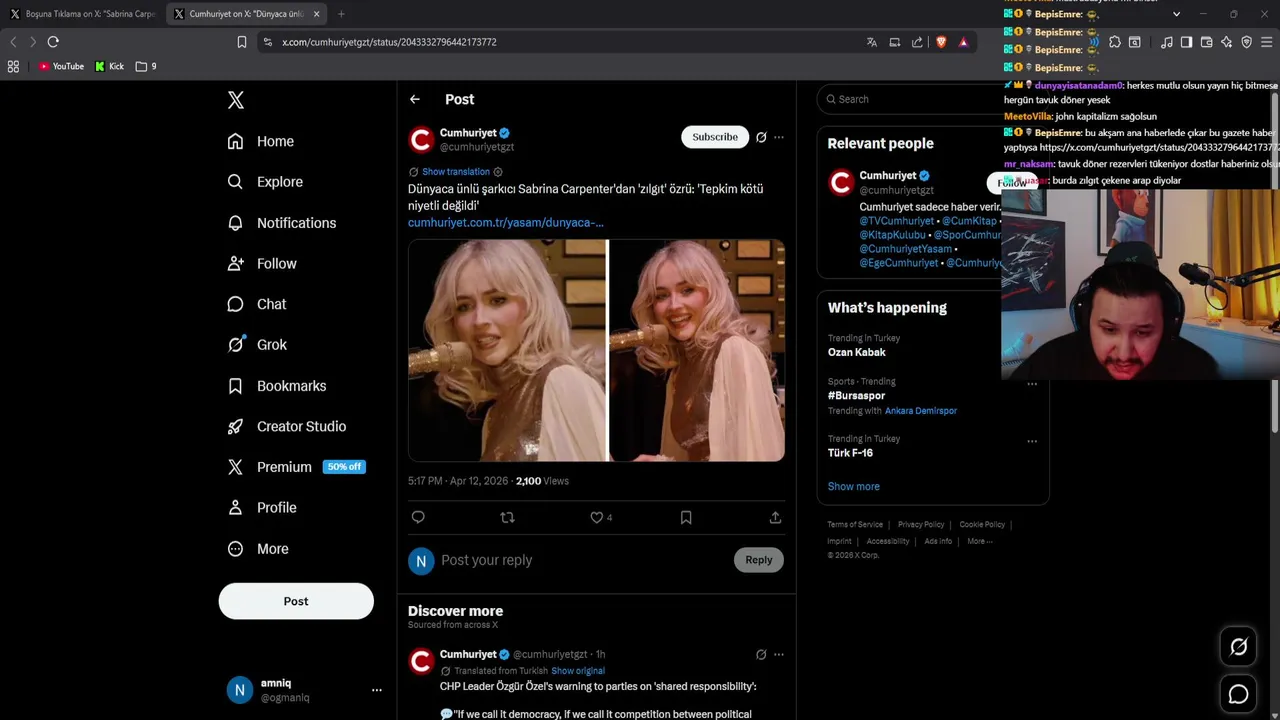The height and width of the screenshot is (720, 1280).
Task: Share the post via share icon
Action: click(775, 517)
